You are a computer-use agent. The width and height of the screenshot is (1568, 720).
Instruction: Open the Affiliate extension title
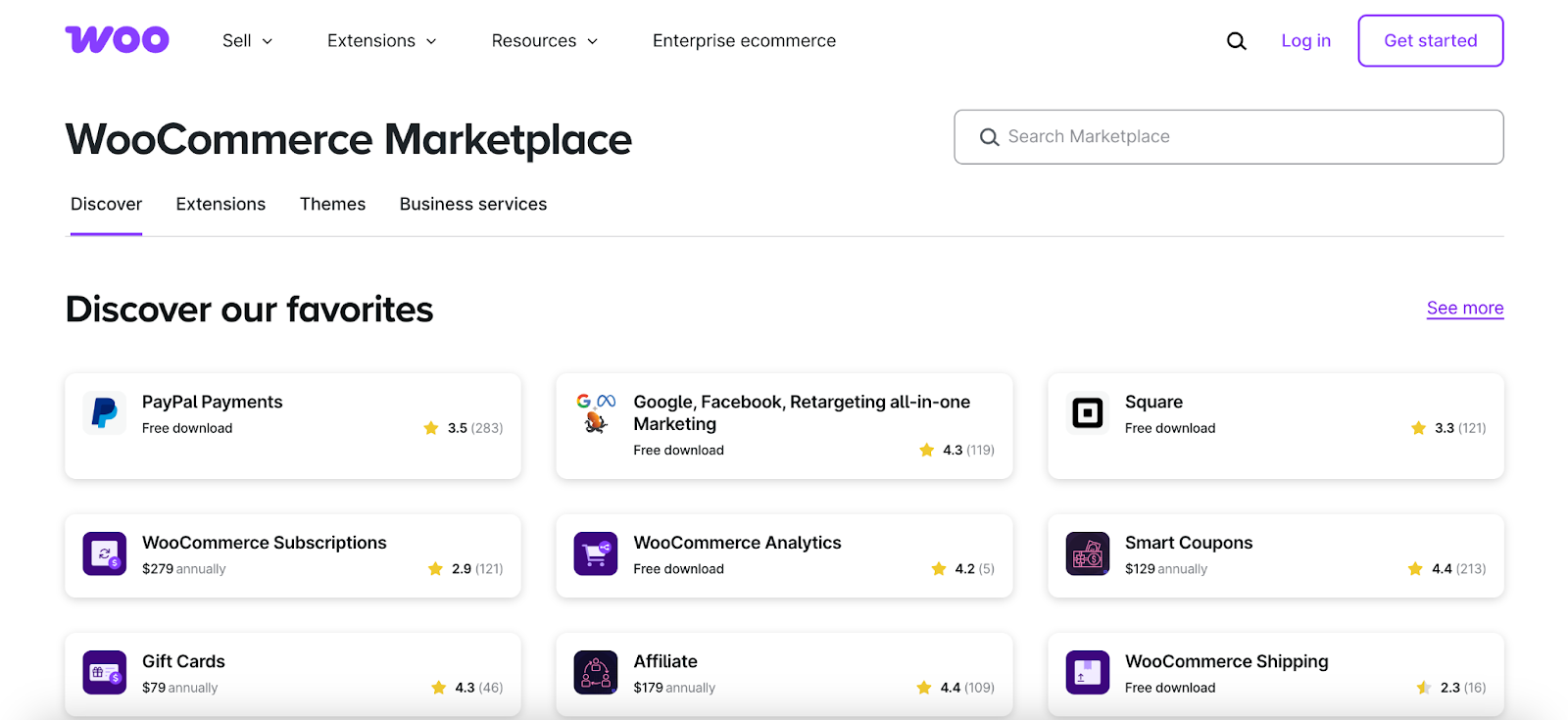click(x=665, y=661)
